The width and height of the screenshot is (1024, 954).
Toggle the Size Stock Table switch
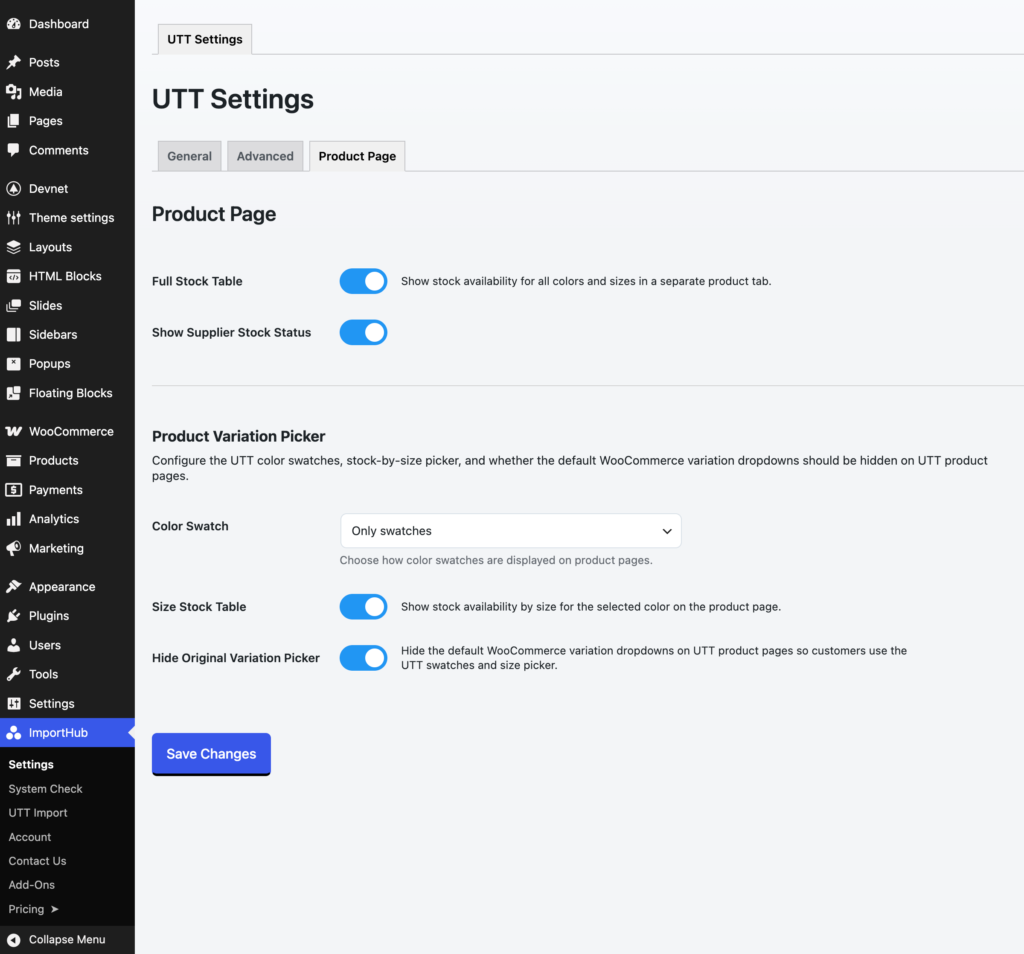pos(363,607)
